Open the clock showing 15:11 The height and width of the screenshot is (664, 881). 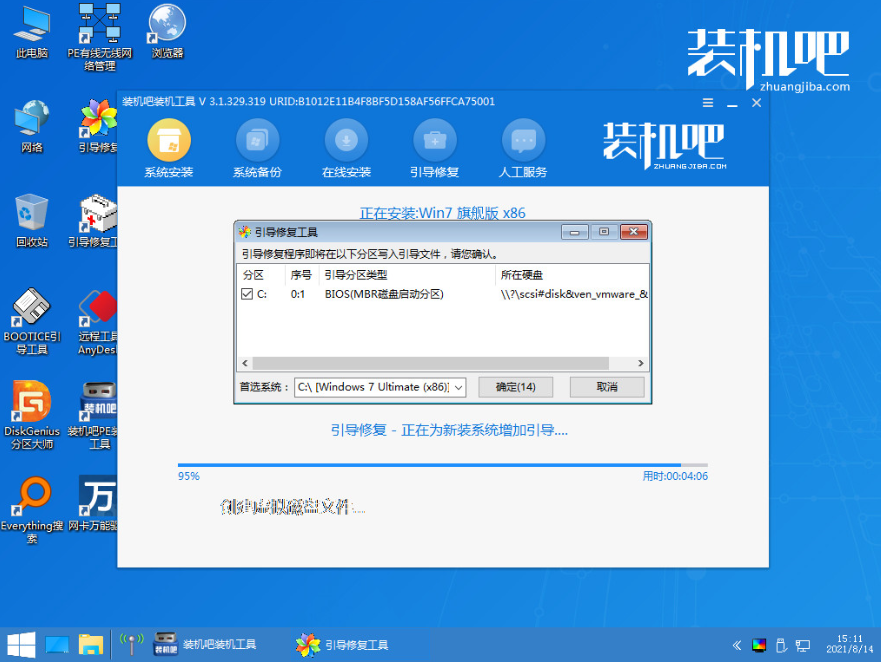coord(850,644)
